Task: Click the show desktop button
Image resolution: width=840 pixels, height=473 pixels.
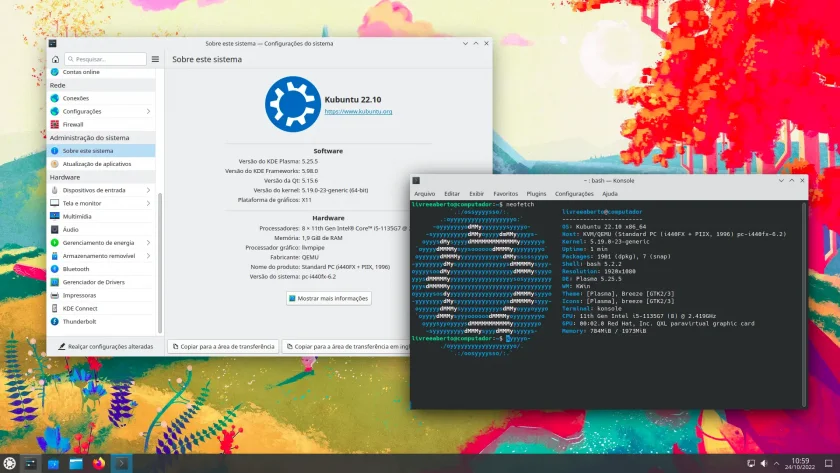Action: coord(828,463)
